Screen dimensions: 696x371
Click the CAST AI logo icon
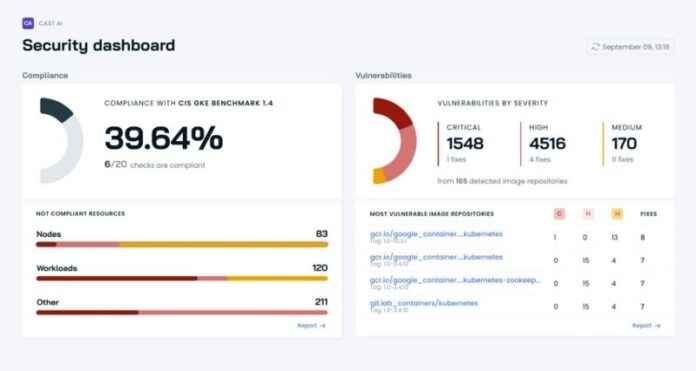click(28, 23)
